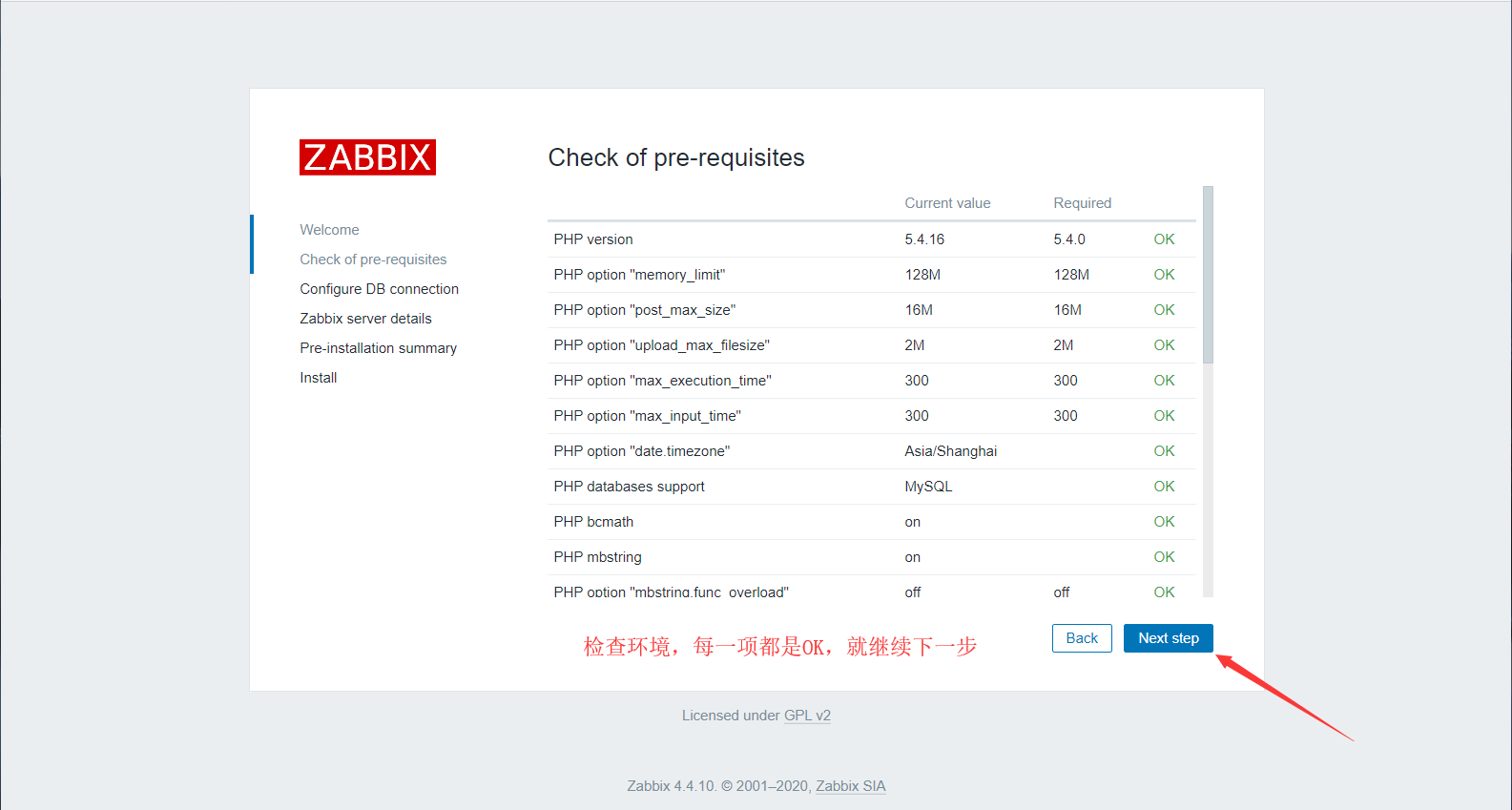Image resolution: width=1512 pixels, height=810 pixels.
Task: Click OK status for memory_limit row
Action: [x=1164, y=275]
